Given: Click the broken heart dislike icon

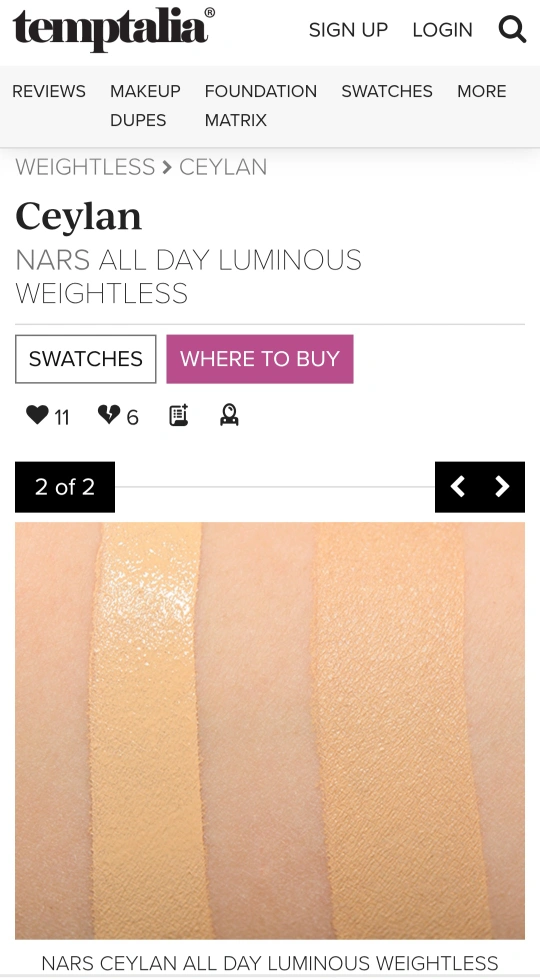Looking at the screenshot, I should [x=109, y=415].
